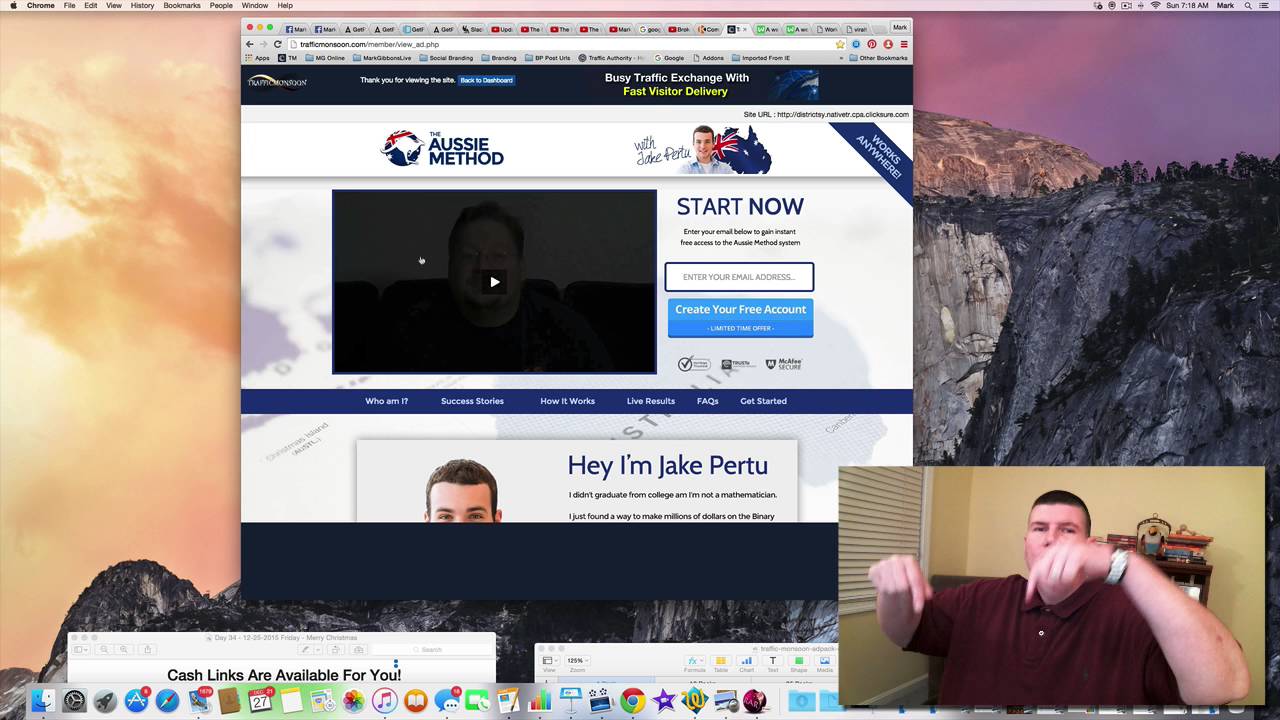The height and width of the screenshot is (720, 1280).
Task: Open App Store in the Dock
Action: pyautogui.click(x=136, y=701)
